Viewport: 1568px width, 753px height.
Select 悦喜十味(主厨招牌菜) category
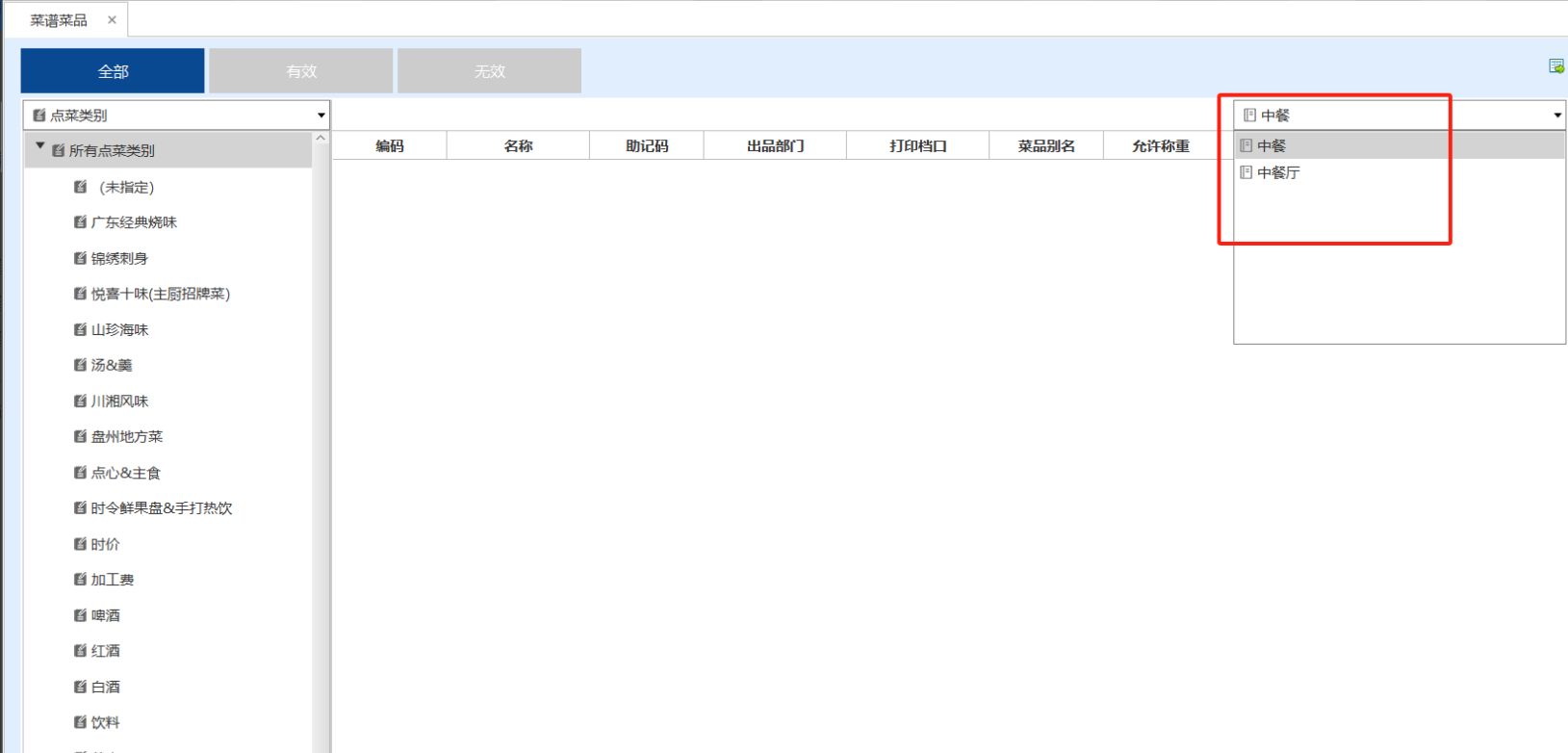click(160, 294)
